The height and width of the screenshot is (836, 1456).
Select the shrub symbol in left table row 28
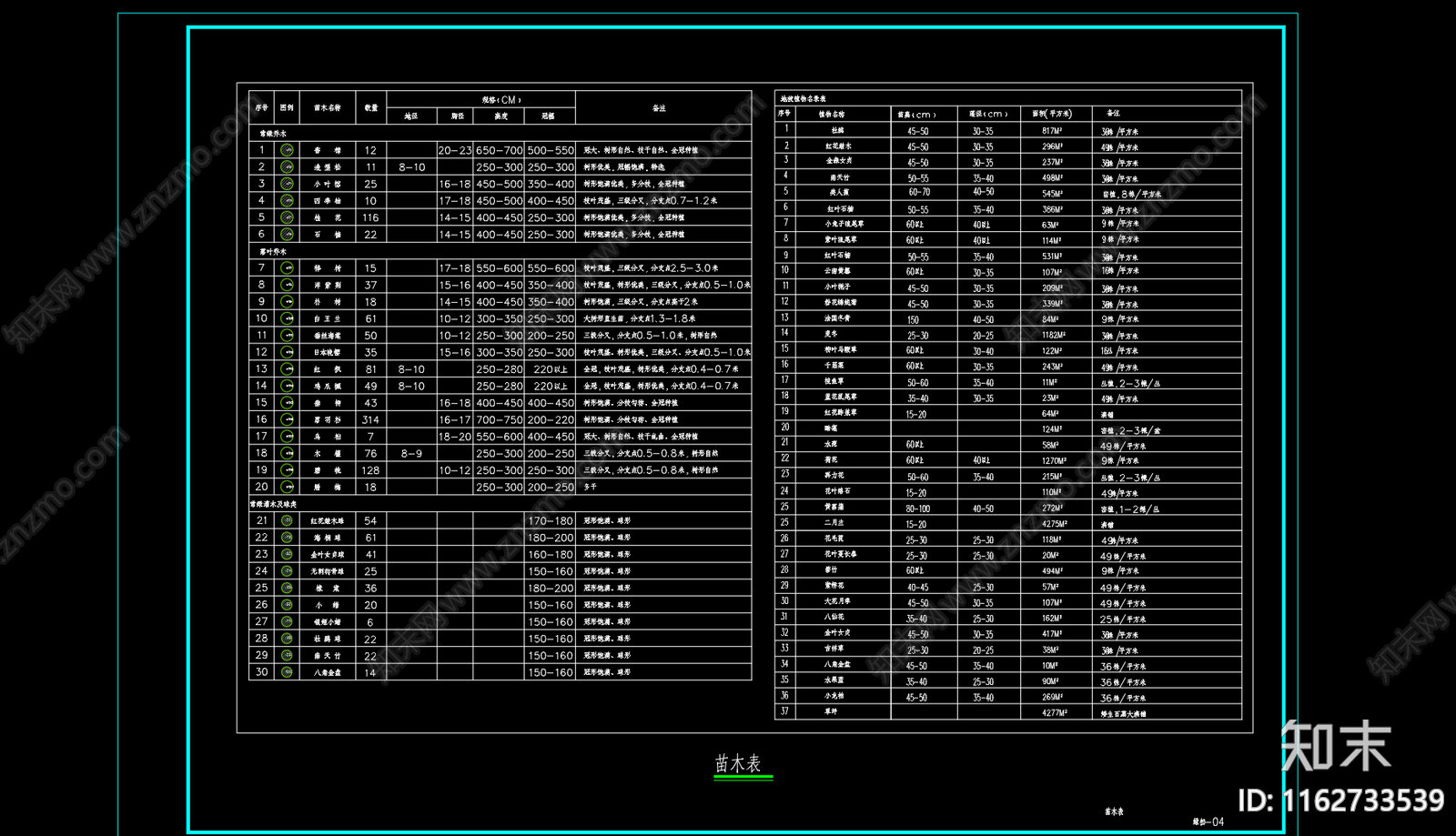(x=287, y=639)
